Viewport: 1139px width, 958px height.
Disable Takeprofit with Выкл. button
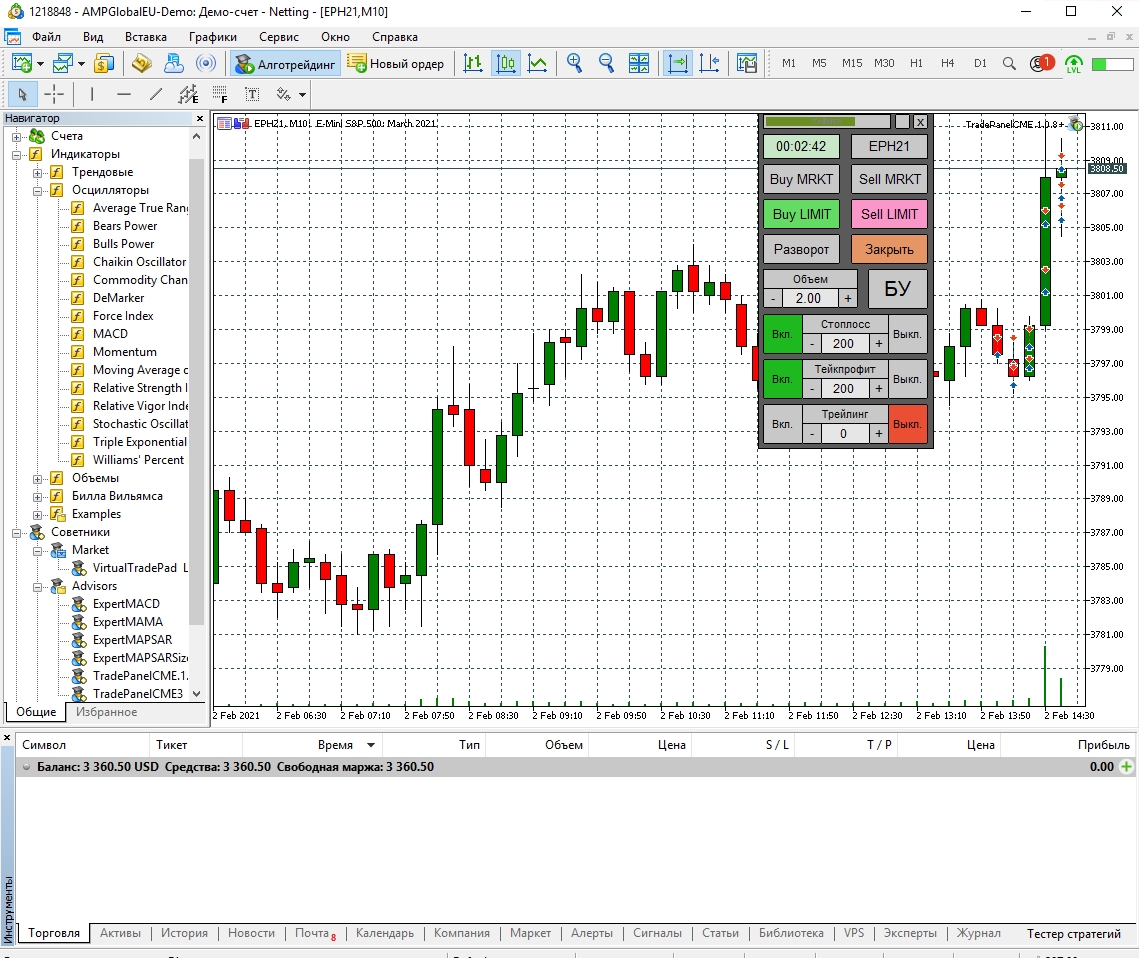point(907,379)
